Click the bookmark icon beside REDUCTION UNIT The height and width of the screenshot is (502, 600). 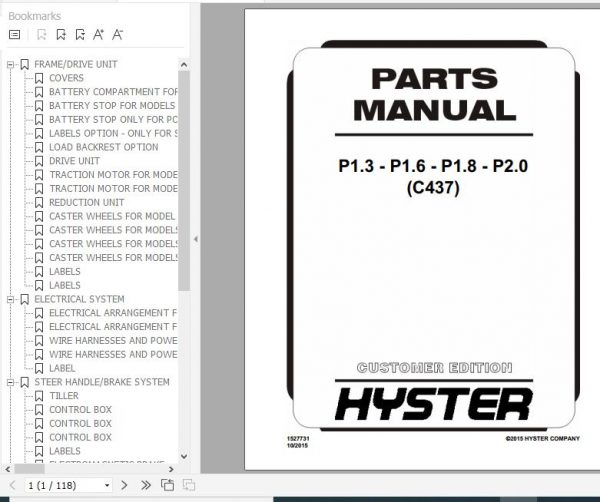click(x=39, y=203)
